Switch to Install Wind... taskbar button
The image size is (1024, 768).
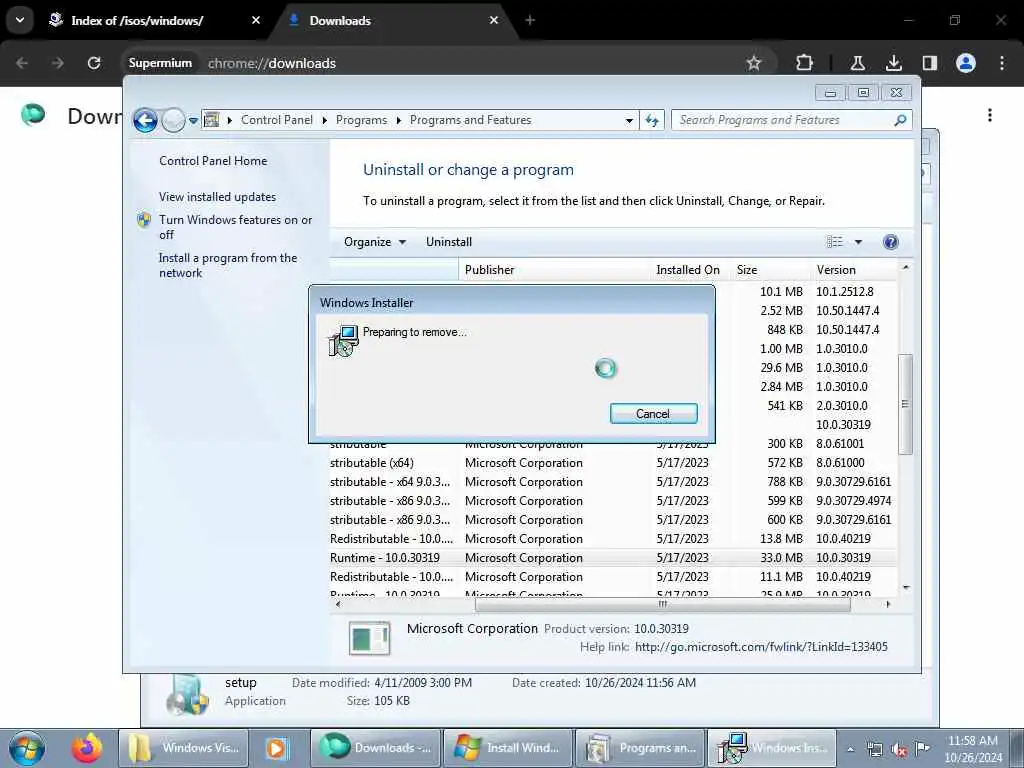pos(507,748)
